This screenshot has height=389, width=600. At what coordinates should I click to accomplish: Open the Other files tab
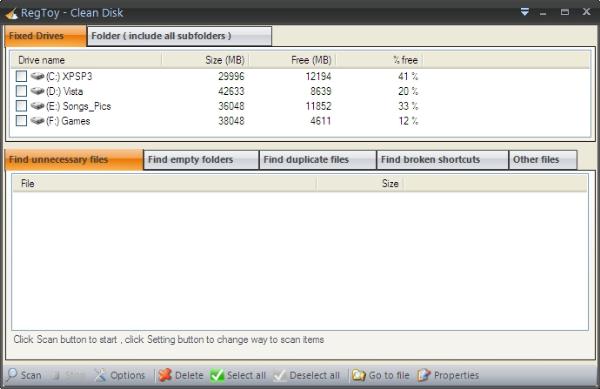[543, 160]
